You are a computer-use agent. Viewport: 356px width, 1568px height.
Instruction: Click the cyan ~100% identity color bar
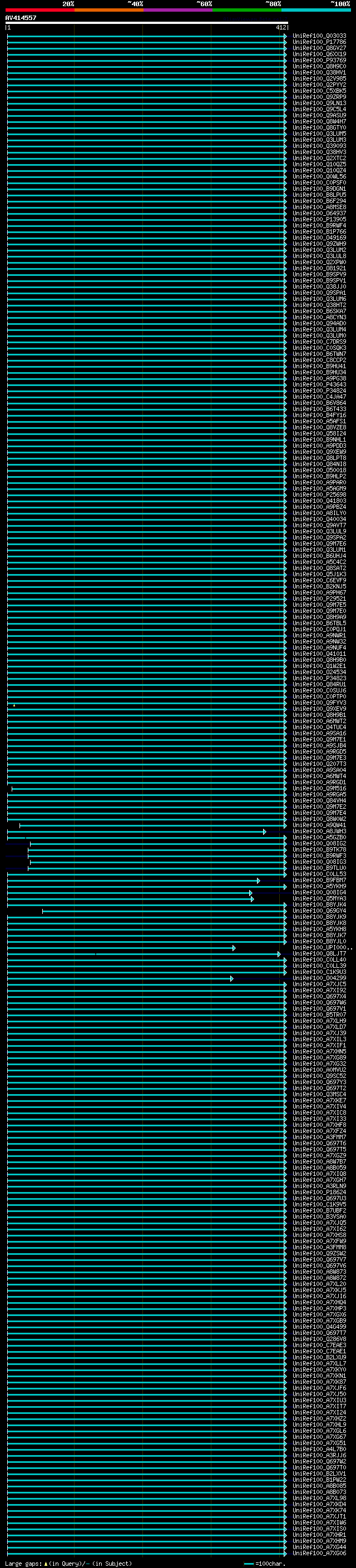(x=316, y=10)
